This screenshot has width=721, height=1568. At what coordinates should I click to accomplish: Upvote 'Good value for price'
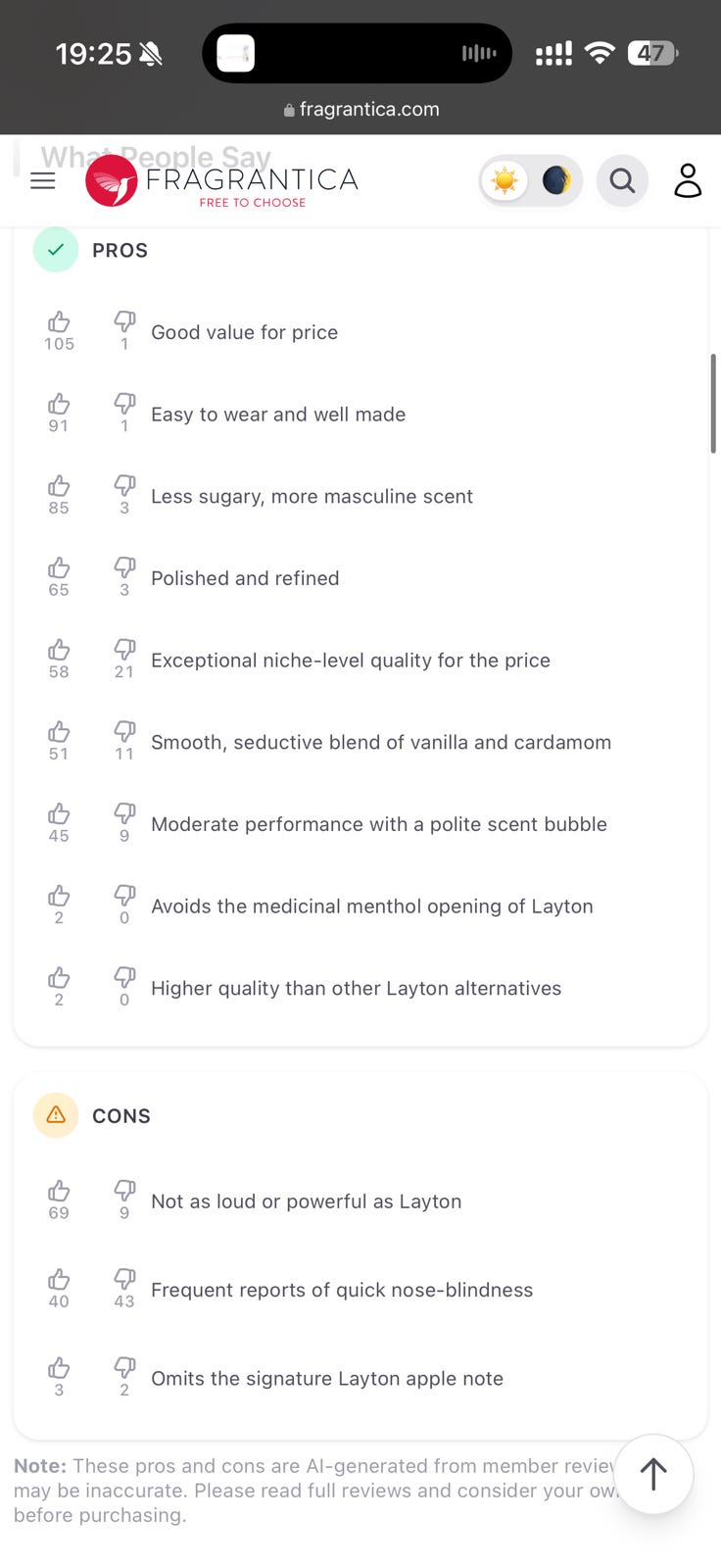(x=59, y=322)
